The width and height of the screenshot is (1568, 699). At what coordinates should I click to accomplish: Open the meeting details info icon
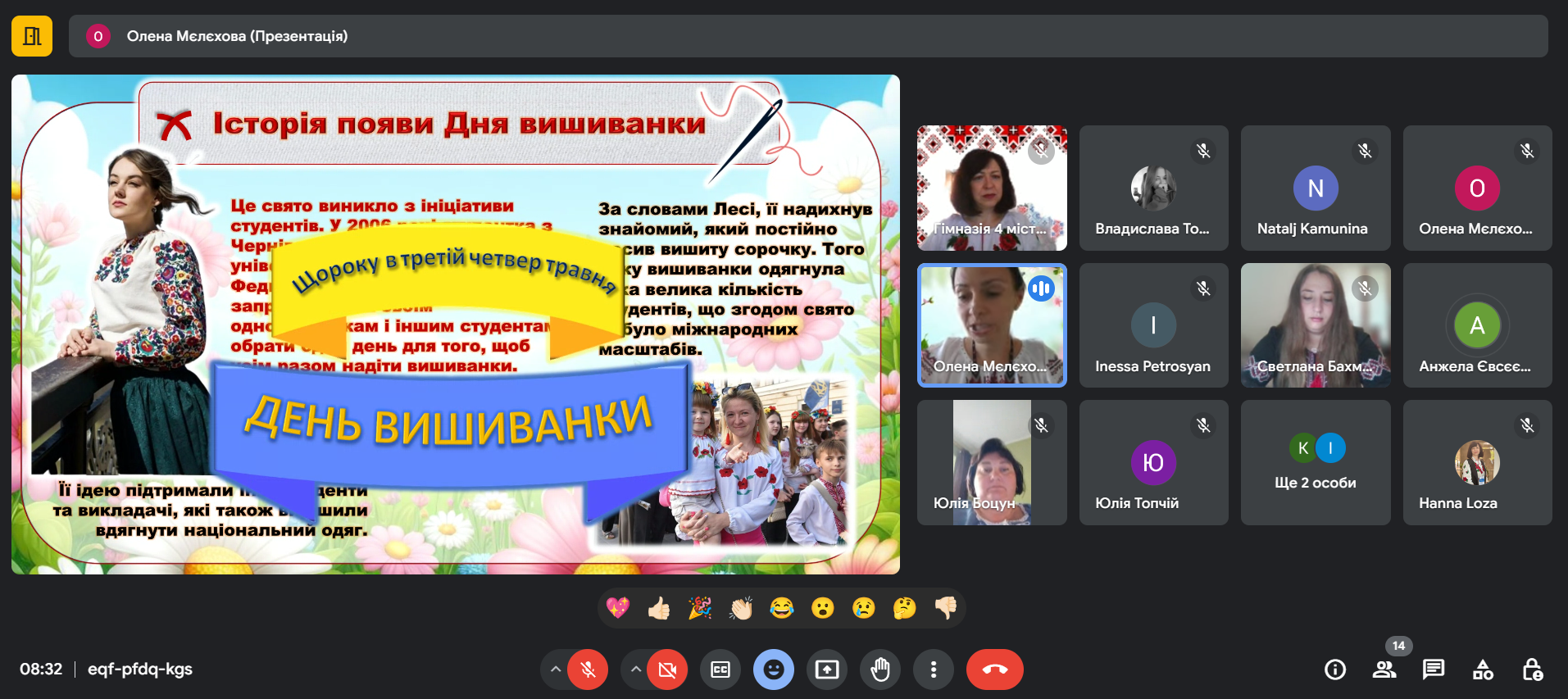point(1334,669)
